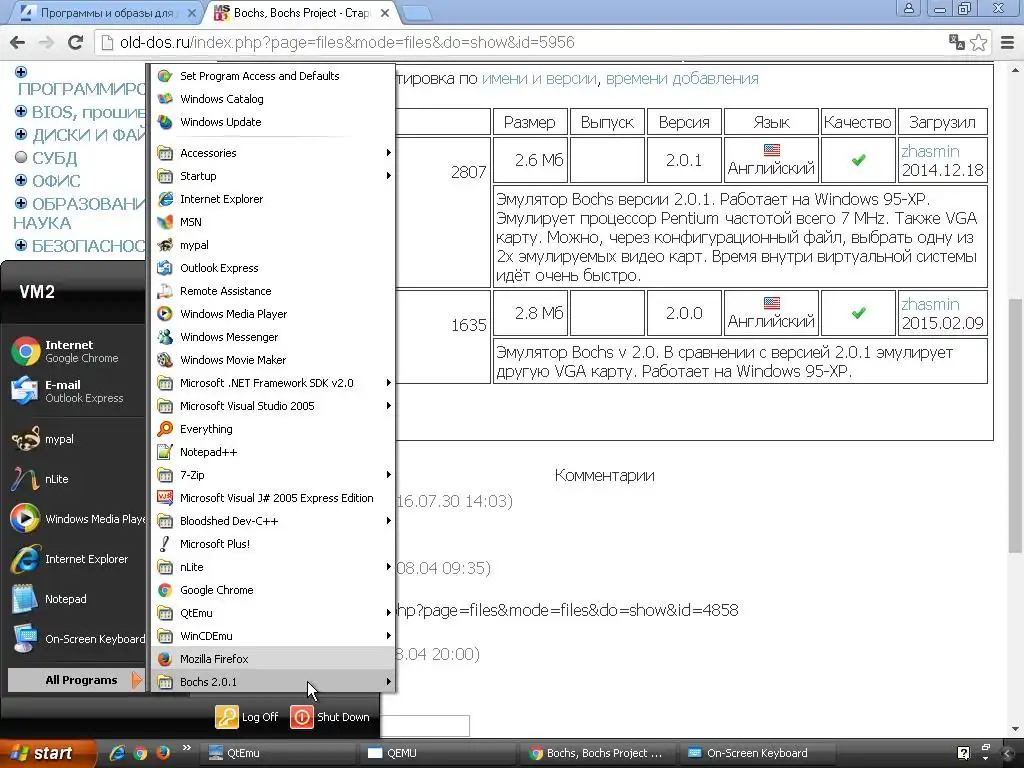Image resolution: width=1024 pixels, height=768 pixels.
Task: Open zhasmin uploader link dated 2015.02.09
Action: pyautogui.click(x=930, y=304)
